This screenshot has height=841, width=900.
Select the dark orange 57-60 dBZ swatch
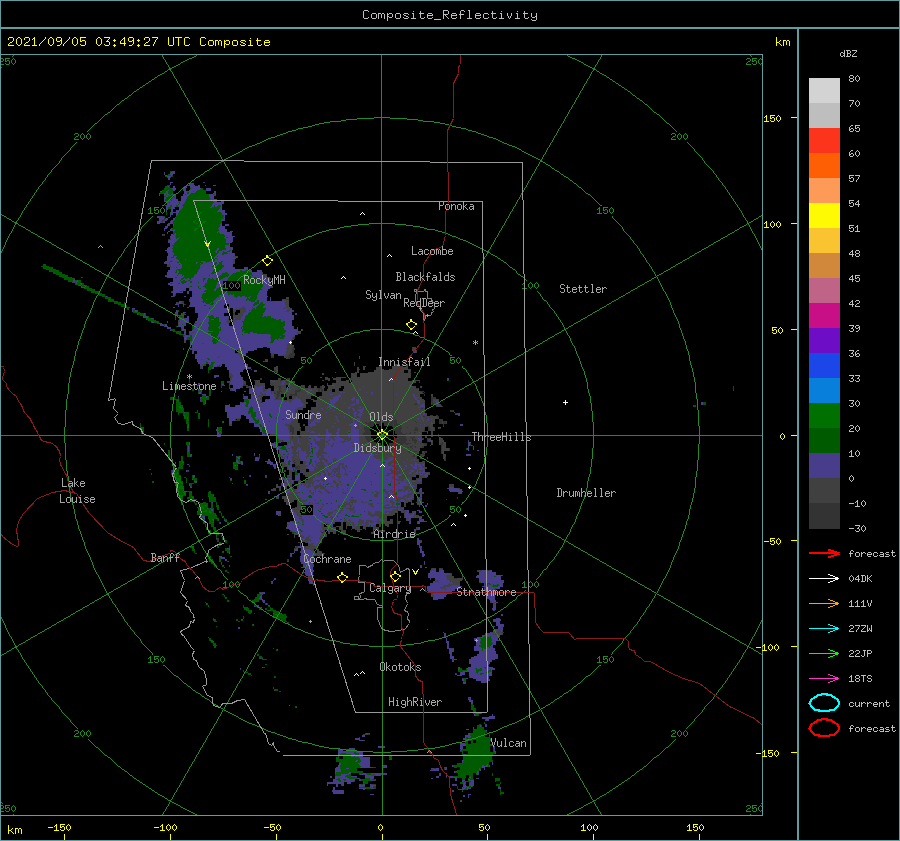[824, 166]
